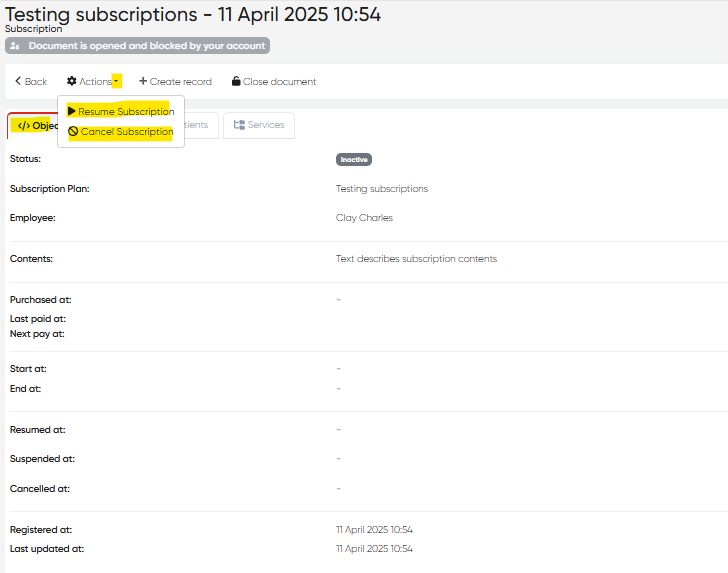Switch to the Services tab
This screenshot has height=573, width=728.
[x=259, y=125]
